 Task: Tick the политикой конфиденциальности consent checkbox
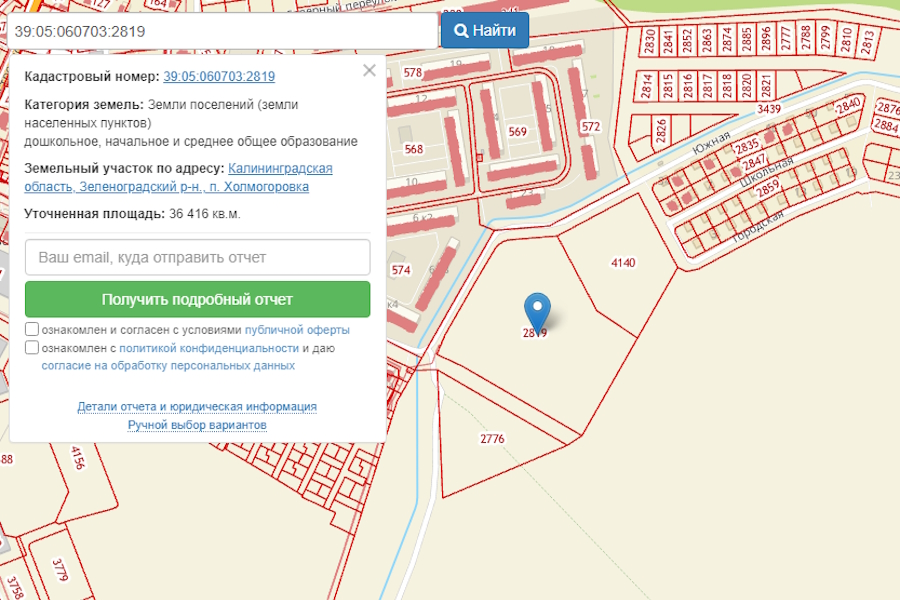coord(32,348)
